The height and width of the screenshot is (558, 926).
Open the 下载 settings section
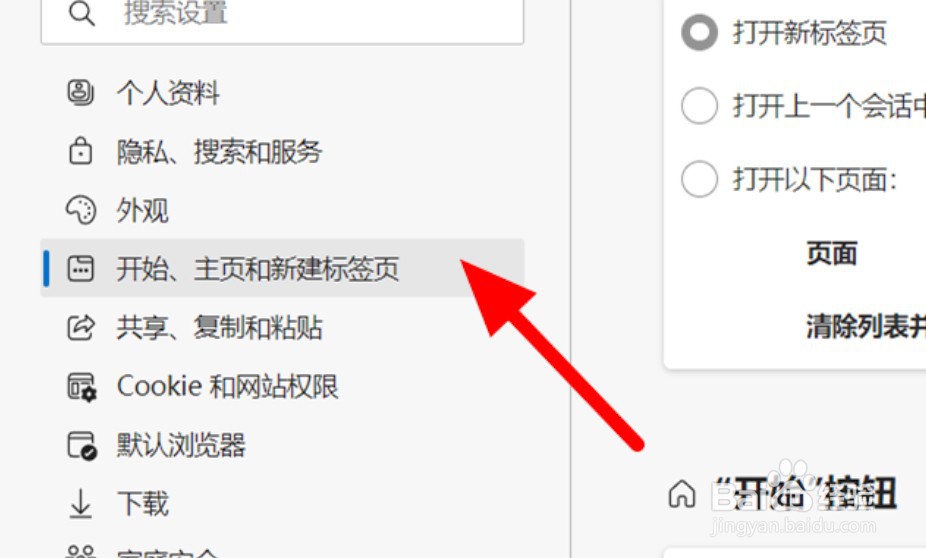282,504
